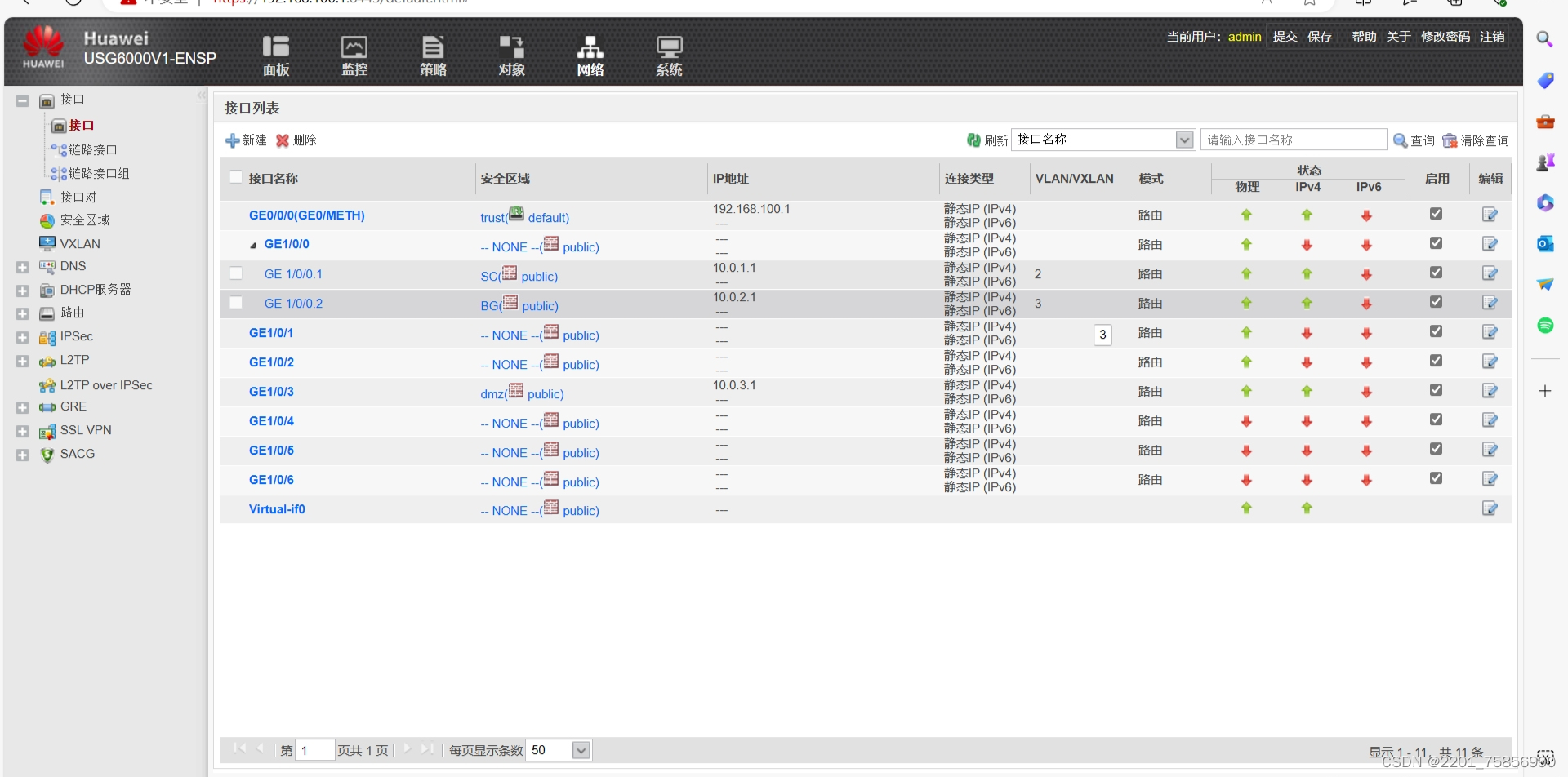This screenshot has width=1568, height=777.
Task: Click the 查询 search icon
Action: pyautogui.click(x=1400, y=140)
